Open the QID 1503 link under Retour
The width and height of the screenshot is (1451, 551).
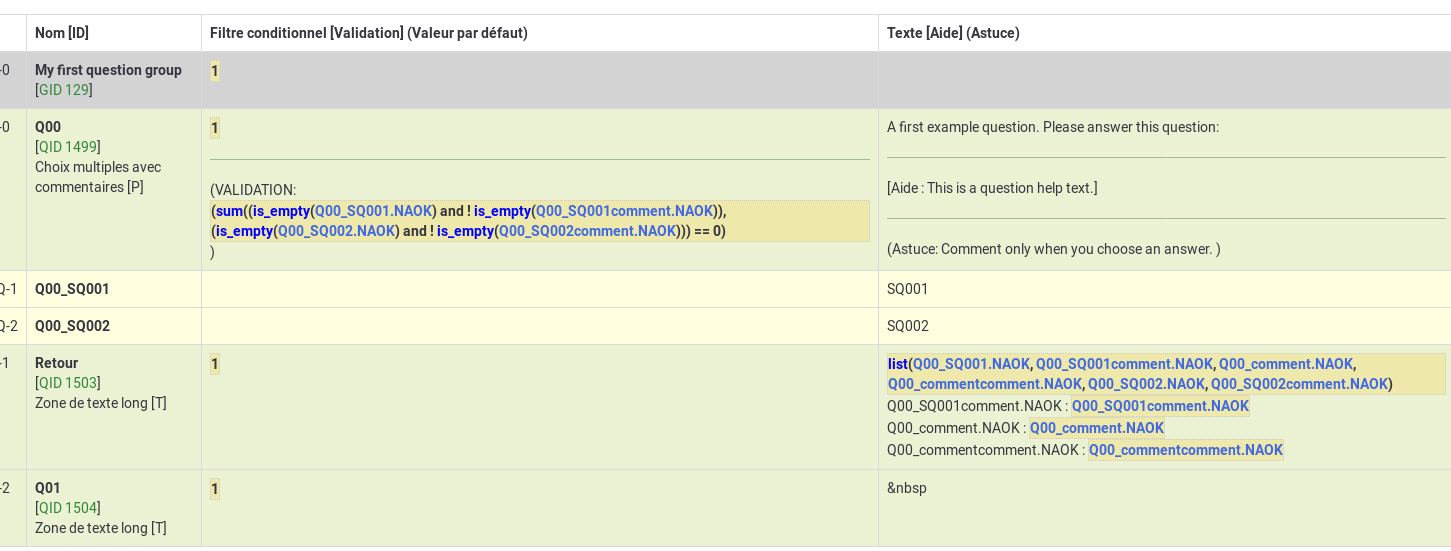[68, 383]
